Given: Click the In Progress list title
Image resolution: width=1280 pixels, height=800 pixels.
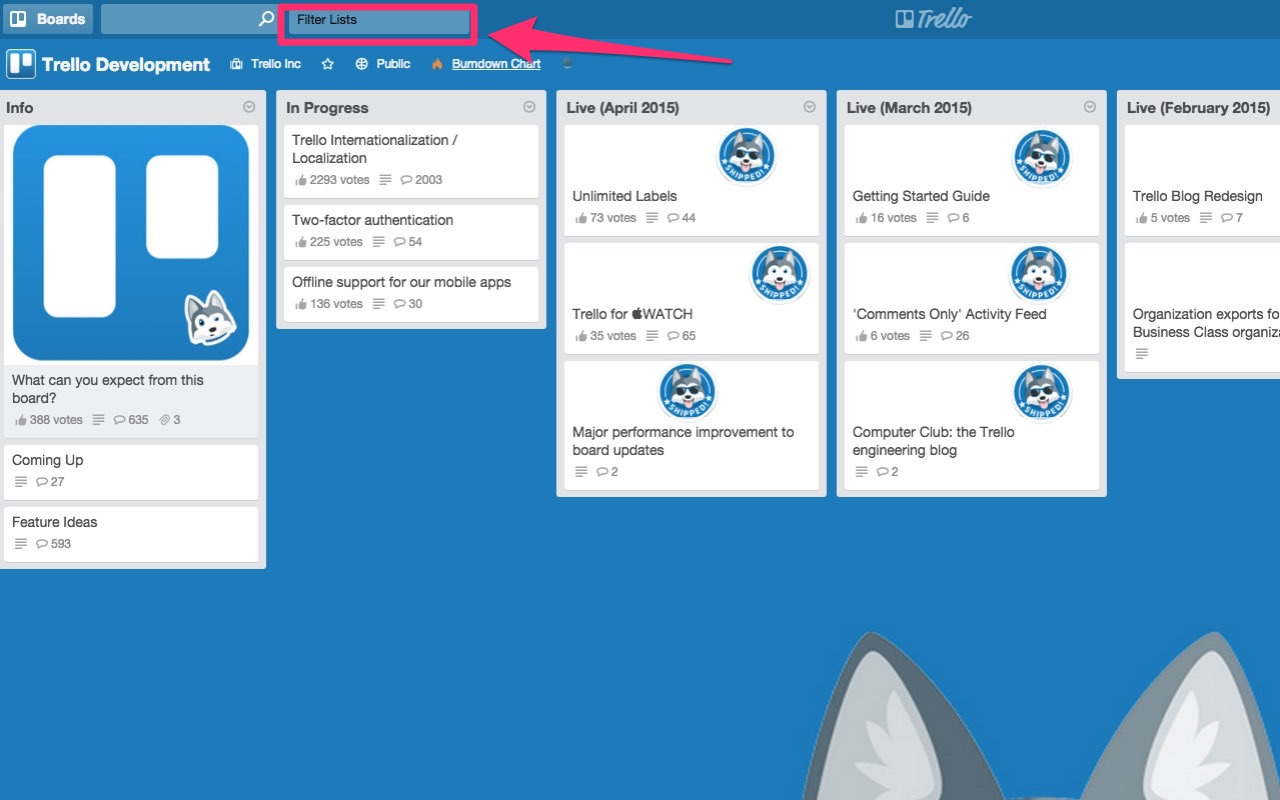Looking at the screenshot, I should (327, 108).
